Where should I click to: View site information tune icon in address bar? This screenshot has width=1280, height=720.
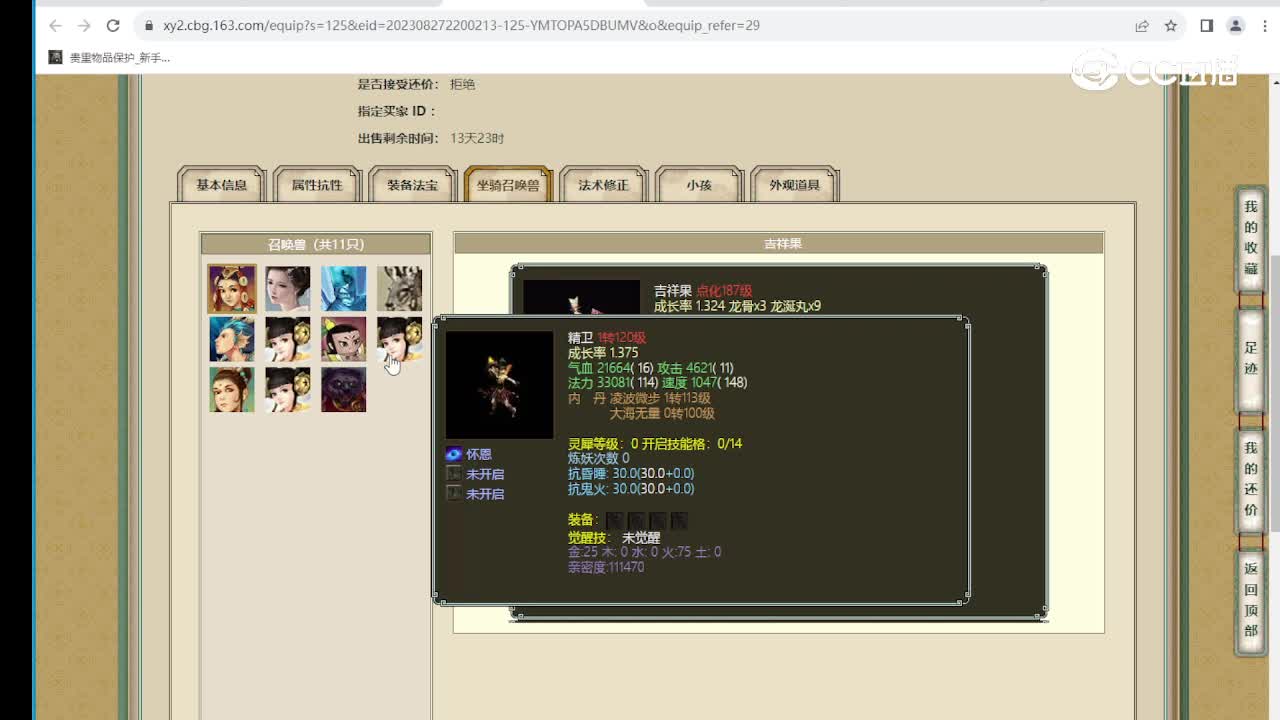coord(148,26)
